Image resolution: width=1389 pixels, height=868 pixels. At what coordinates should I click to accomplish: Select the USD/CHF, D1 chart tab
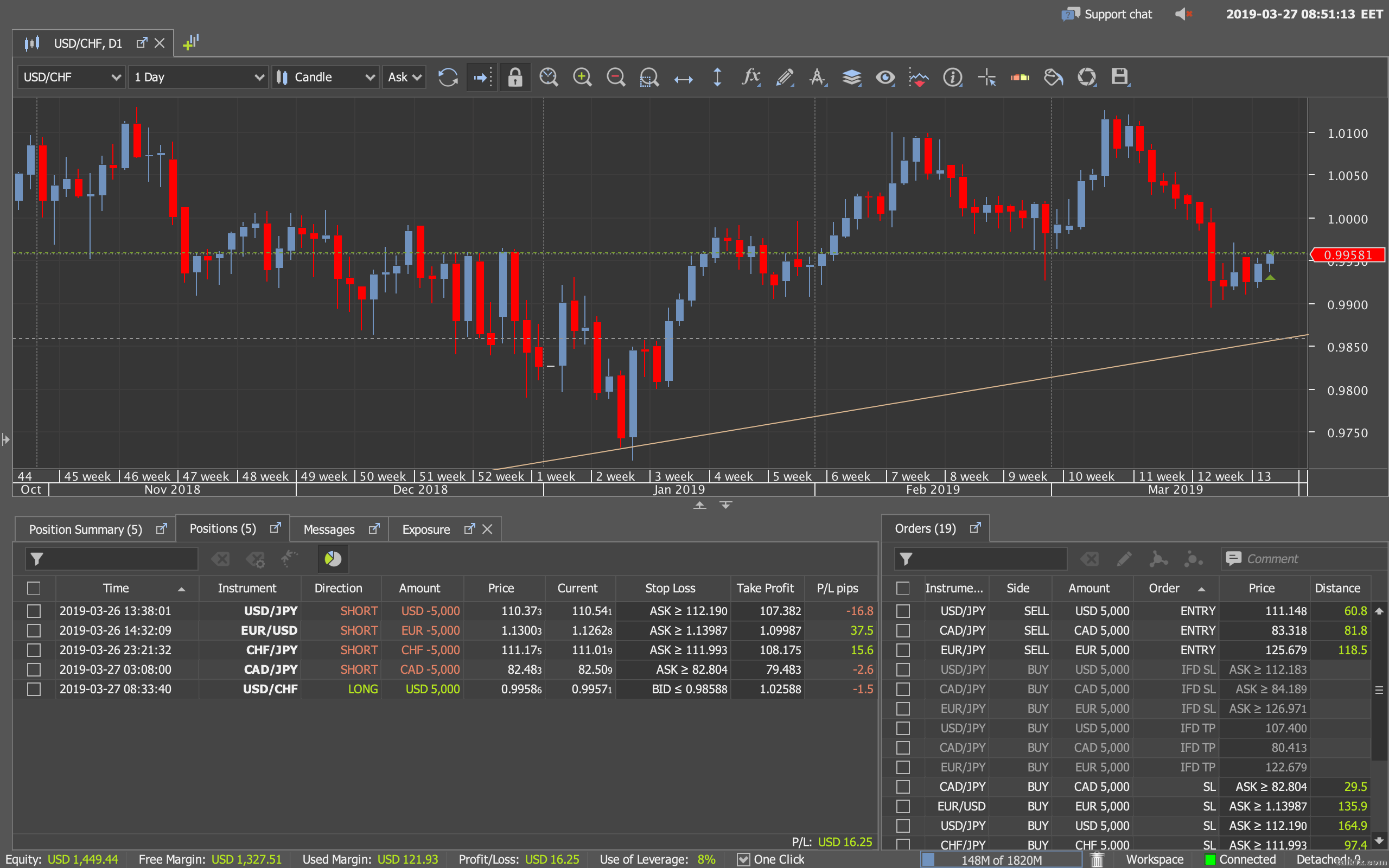[x=88, y=43]
